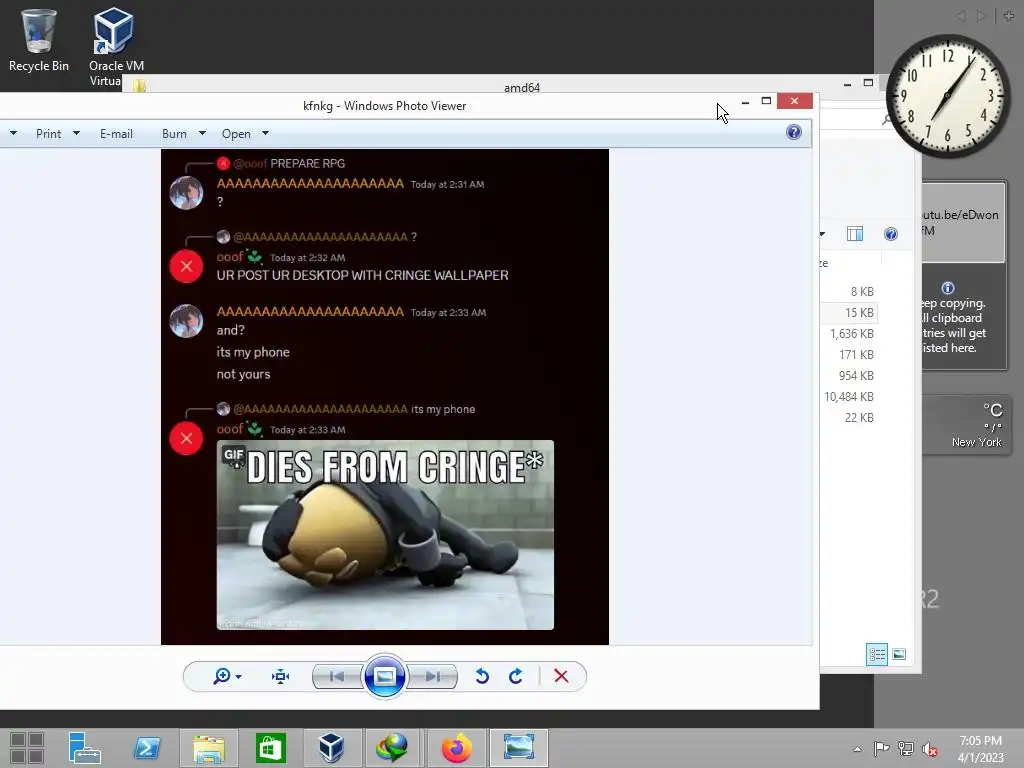
Task: Open Action Center flag icon
Action: [881, 749]
